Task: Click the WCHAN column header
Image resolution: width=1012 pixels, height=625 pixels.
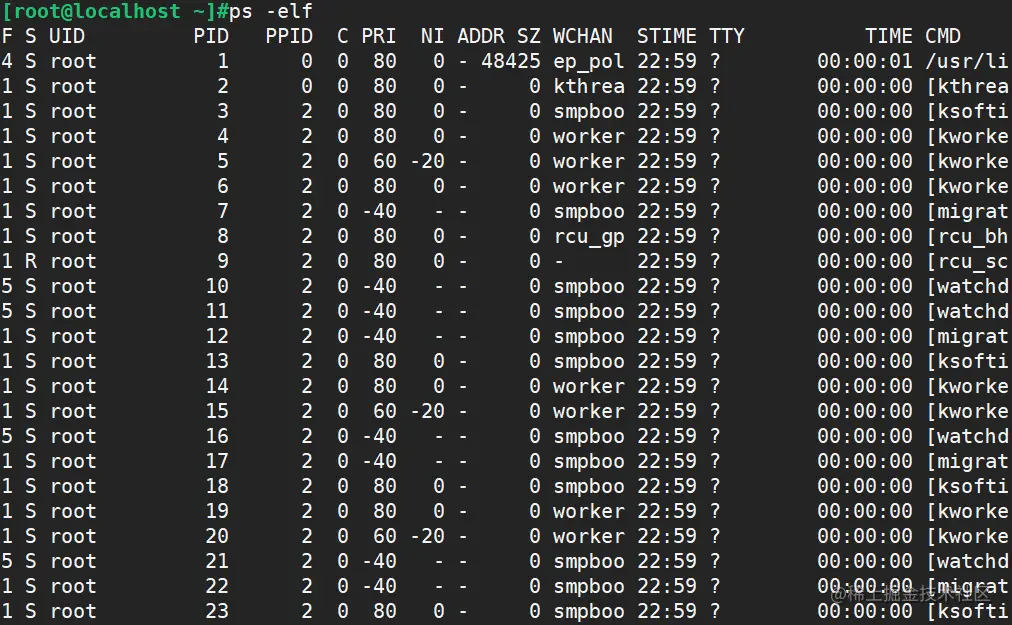Action: click(582, 36)
